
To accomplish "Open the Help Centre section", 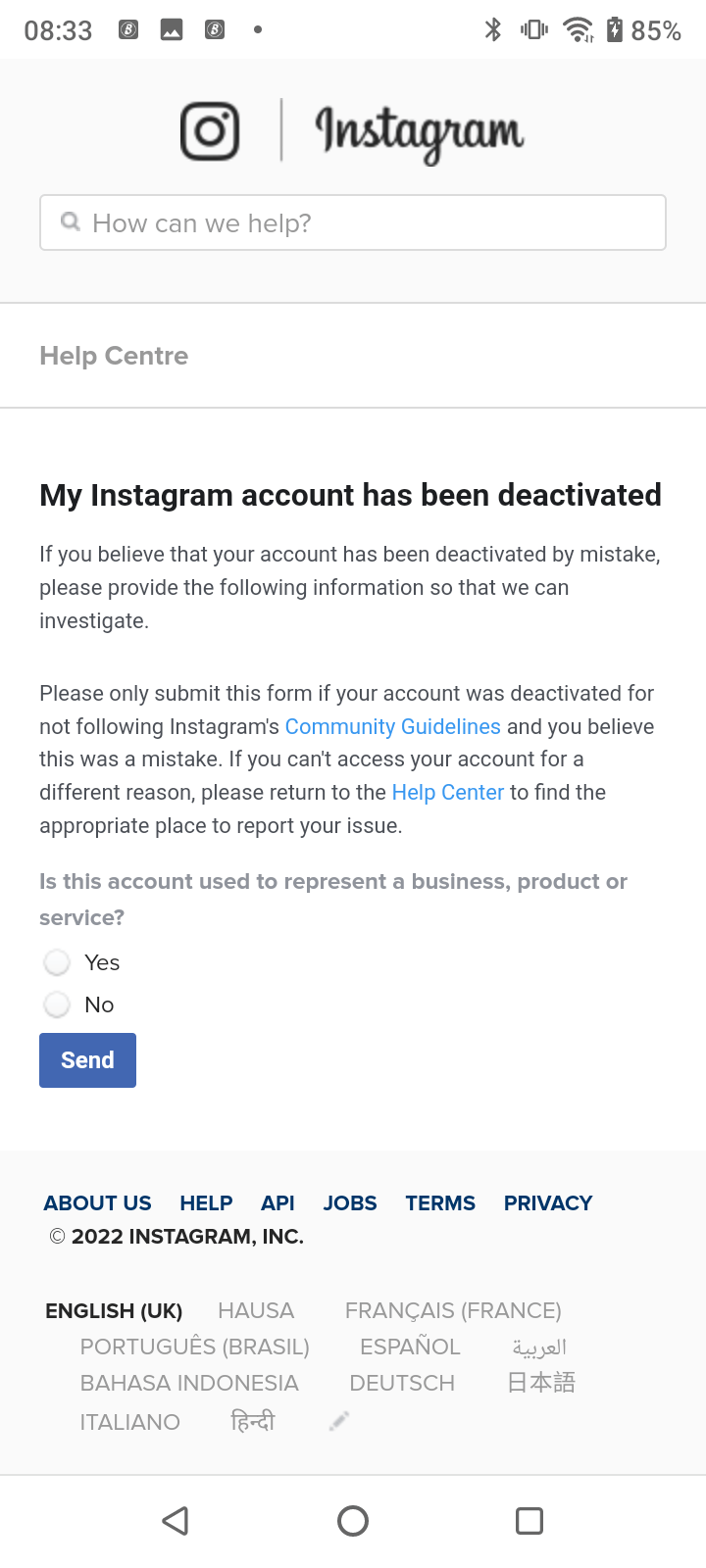I will tap(114, 356).
